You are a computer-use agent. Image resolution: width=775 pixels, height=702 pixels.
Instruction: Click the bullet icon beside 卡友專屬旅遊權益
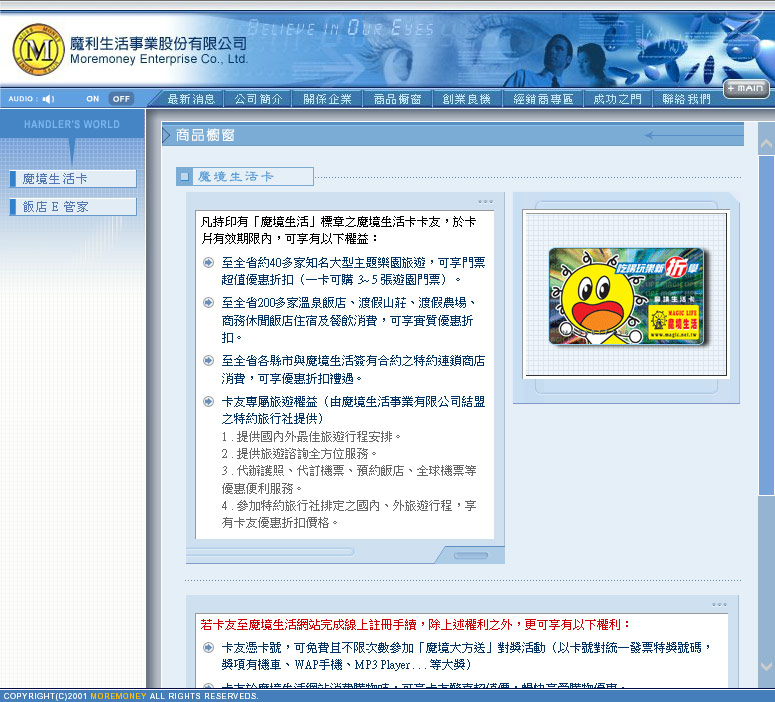point(209,401)
